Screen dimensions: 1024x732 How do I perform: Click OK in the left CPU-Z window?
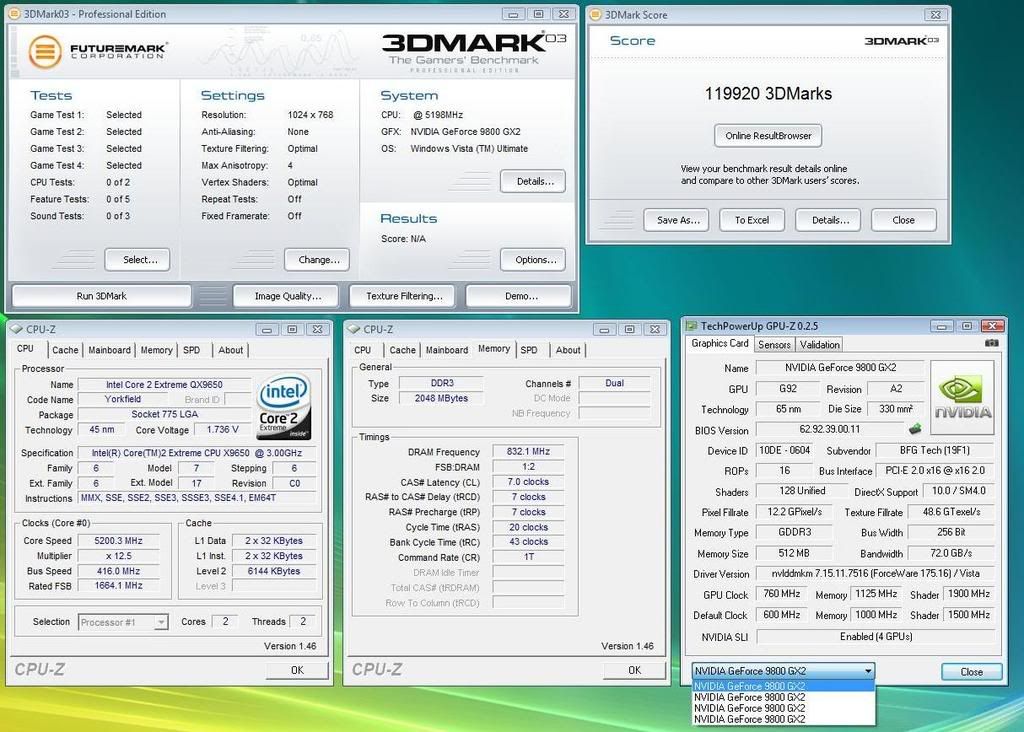297,670
